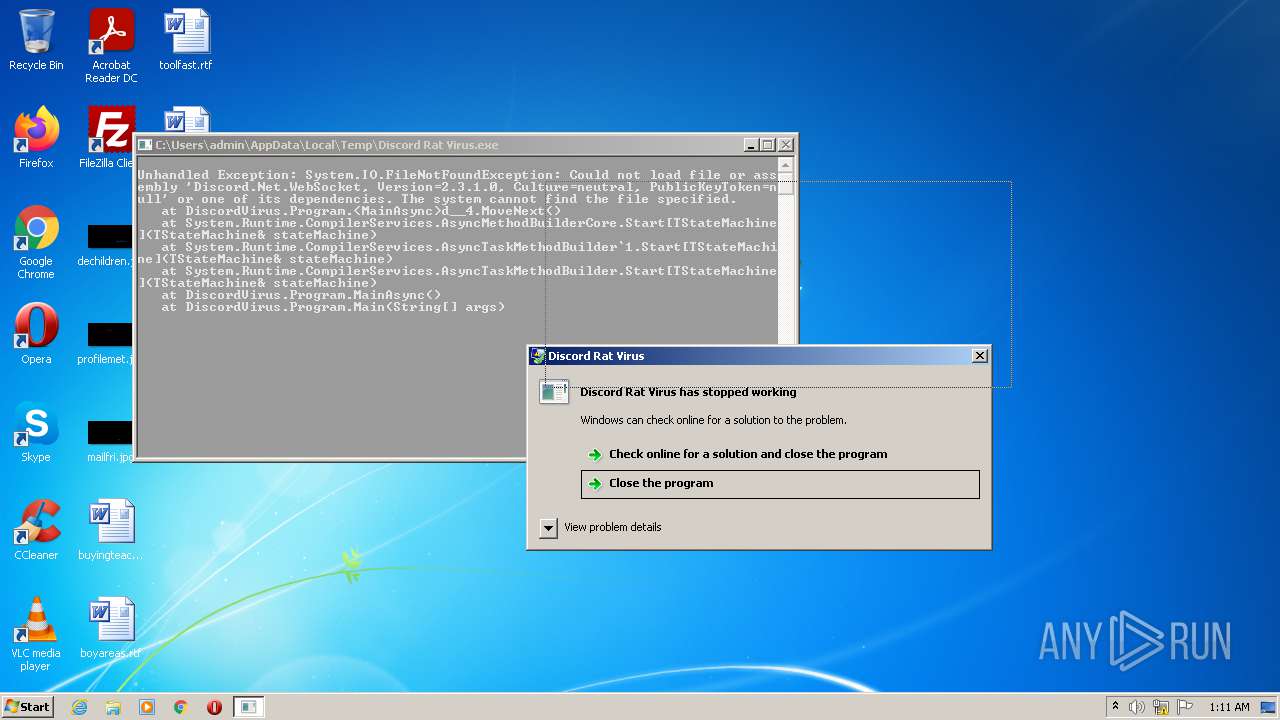The height and width of the screenshot is (720, 1280).
Task: Click the 'Unhandled Exception' console line
Action: 457,175
